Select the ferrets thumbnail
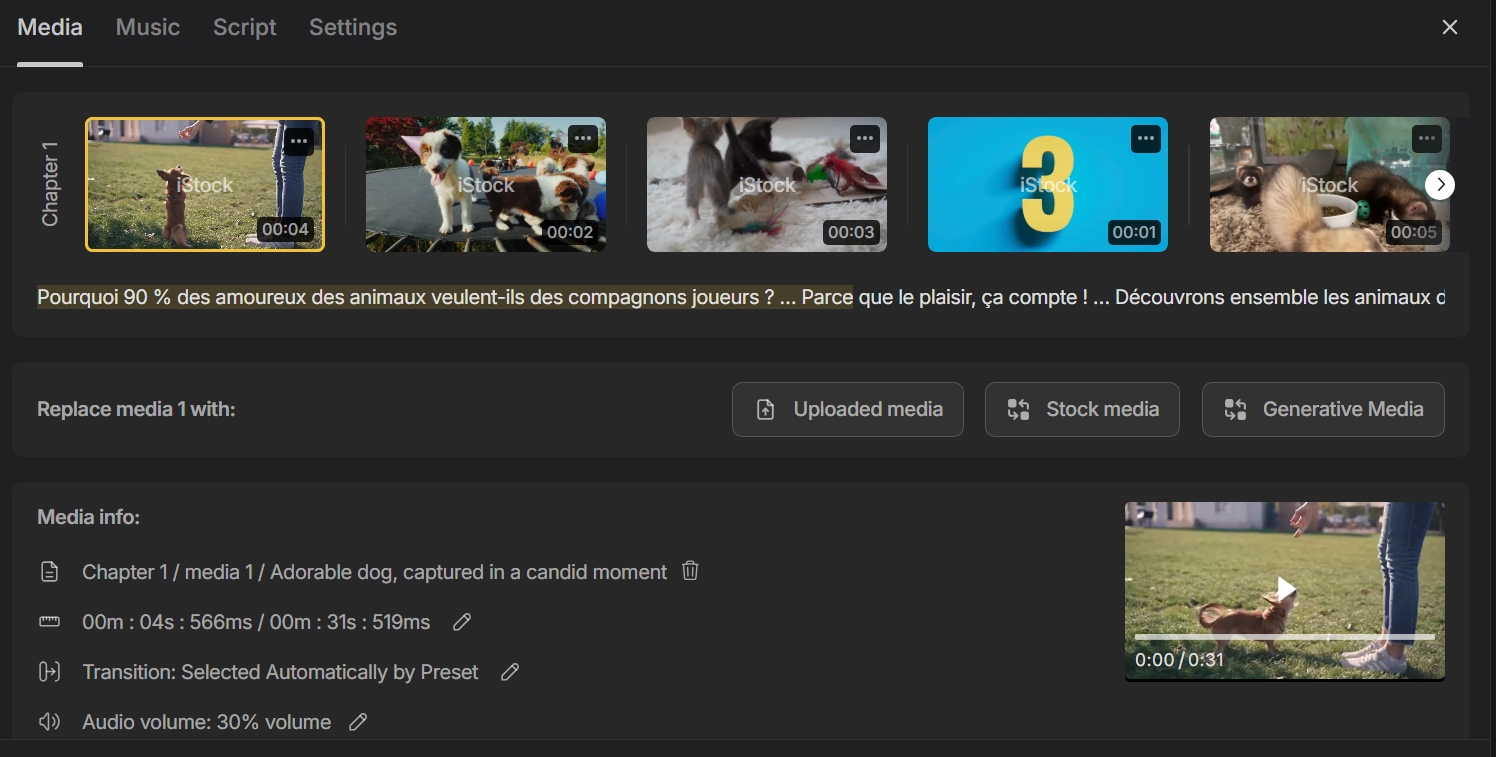 pyautogui.click(x=1330, y=184)
